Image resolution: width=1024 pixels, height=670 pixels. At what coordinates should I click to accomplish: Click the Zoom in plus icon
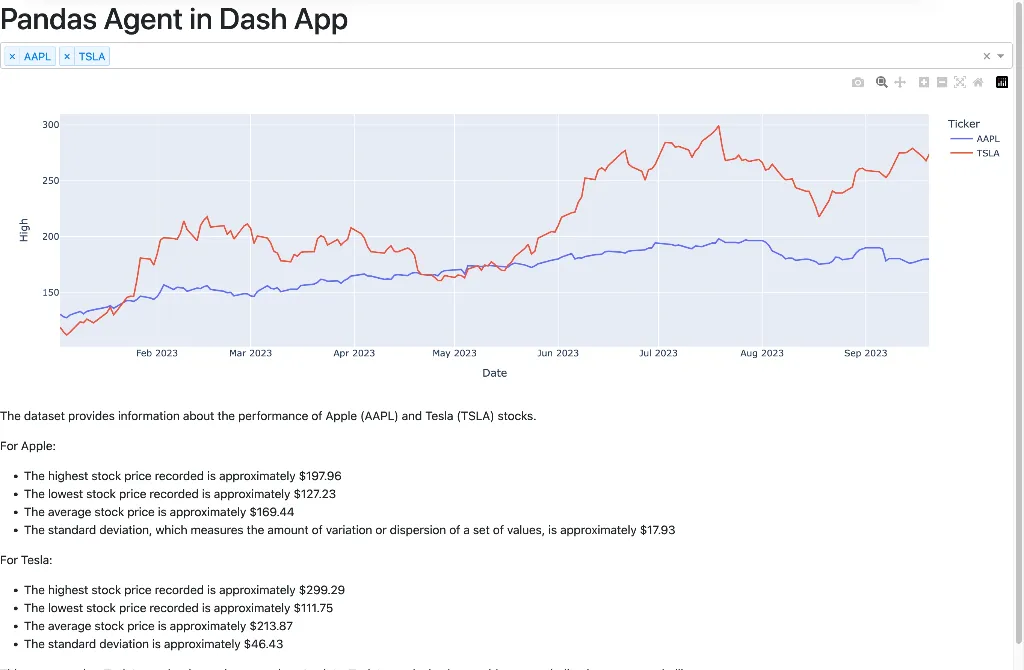[924, 82]
